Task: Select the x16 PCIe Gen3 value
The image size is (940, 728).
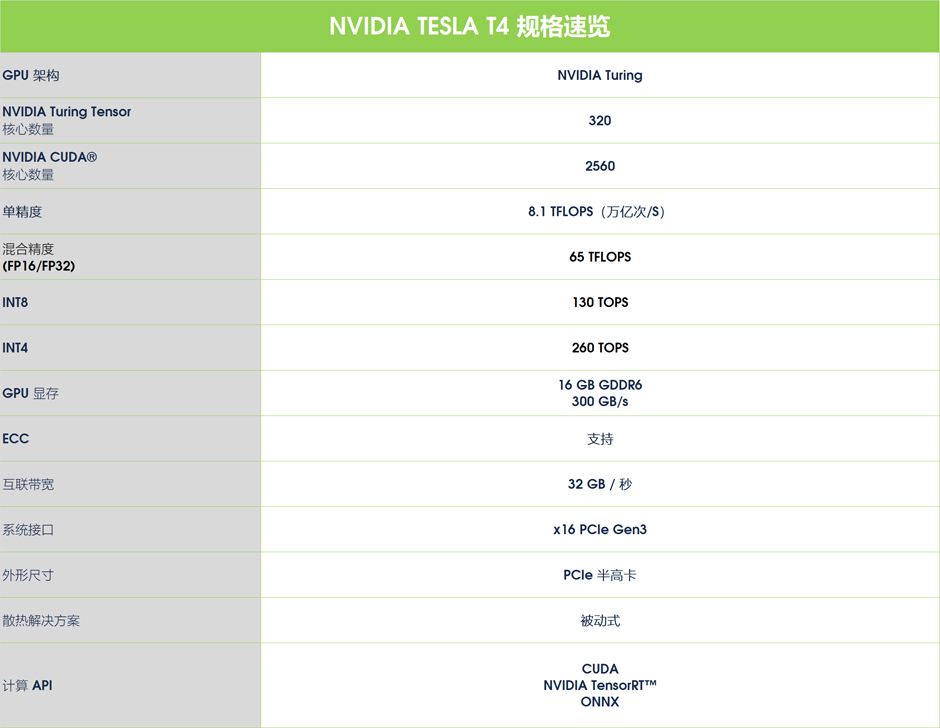Action: pos(600,530)
